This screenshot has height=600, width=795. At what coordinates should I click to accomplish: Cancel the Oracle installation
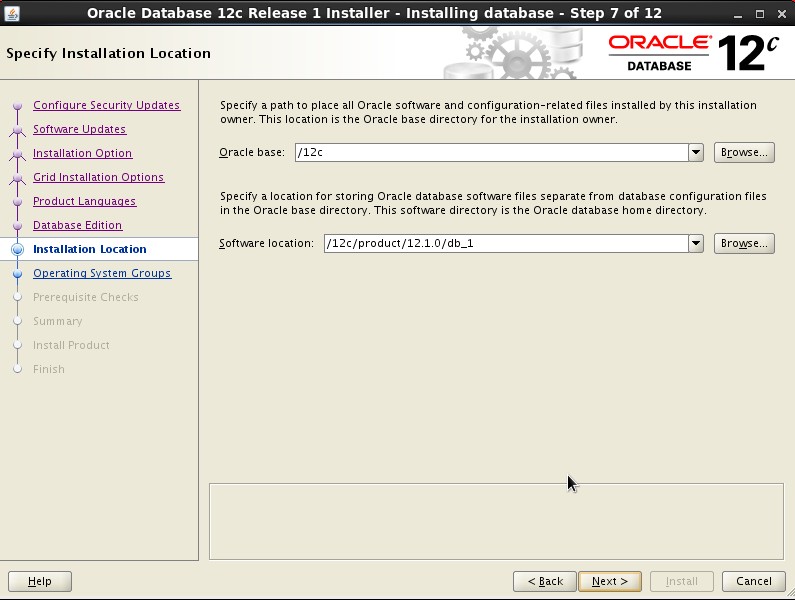click(x=753, y=581)
